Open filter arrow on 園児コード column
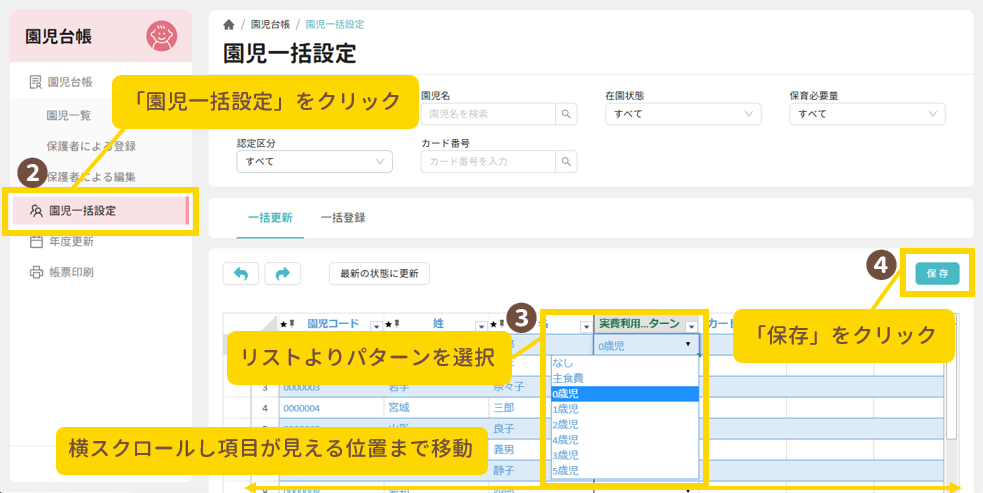 pyautogui.click(x=376, y=325)
